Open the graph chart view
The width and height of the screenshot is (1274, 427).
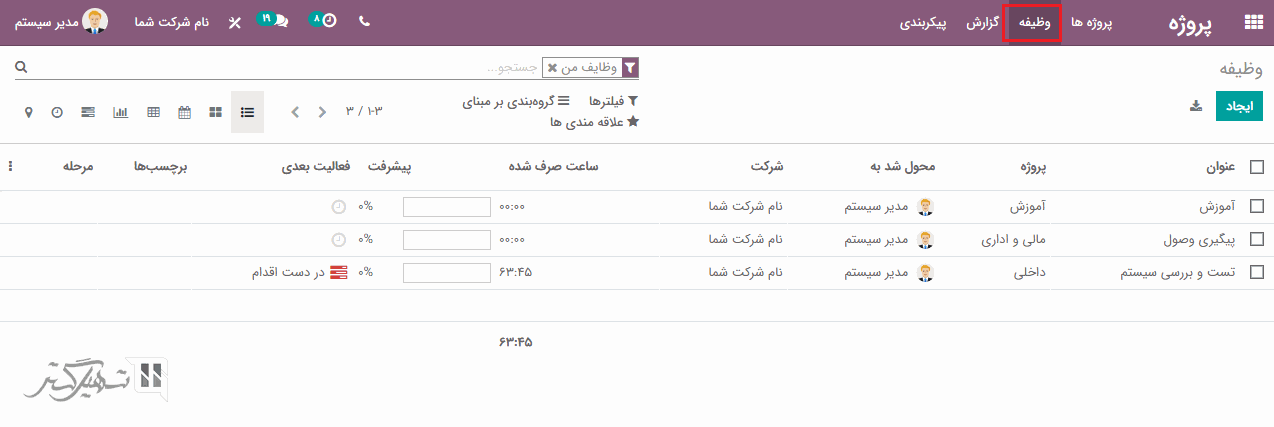click(120, 112)
